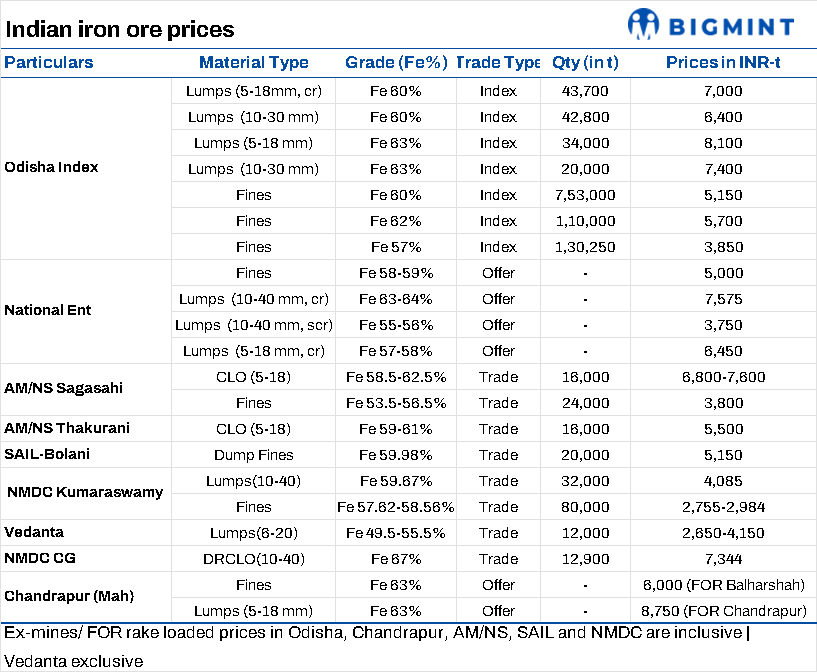Click the Grade (Fe%) column header
Screen dimensions: 817x672
pyautogui.click(x=394, y=62)
